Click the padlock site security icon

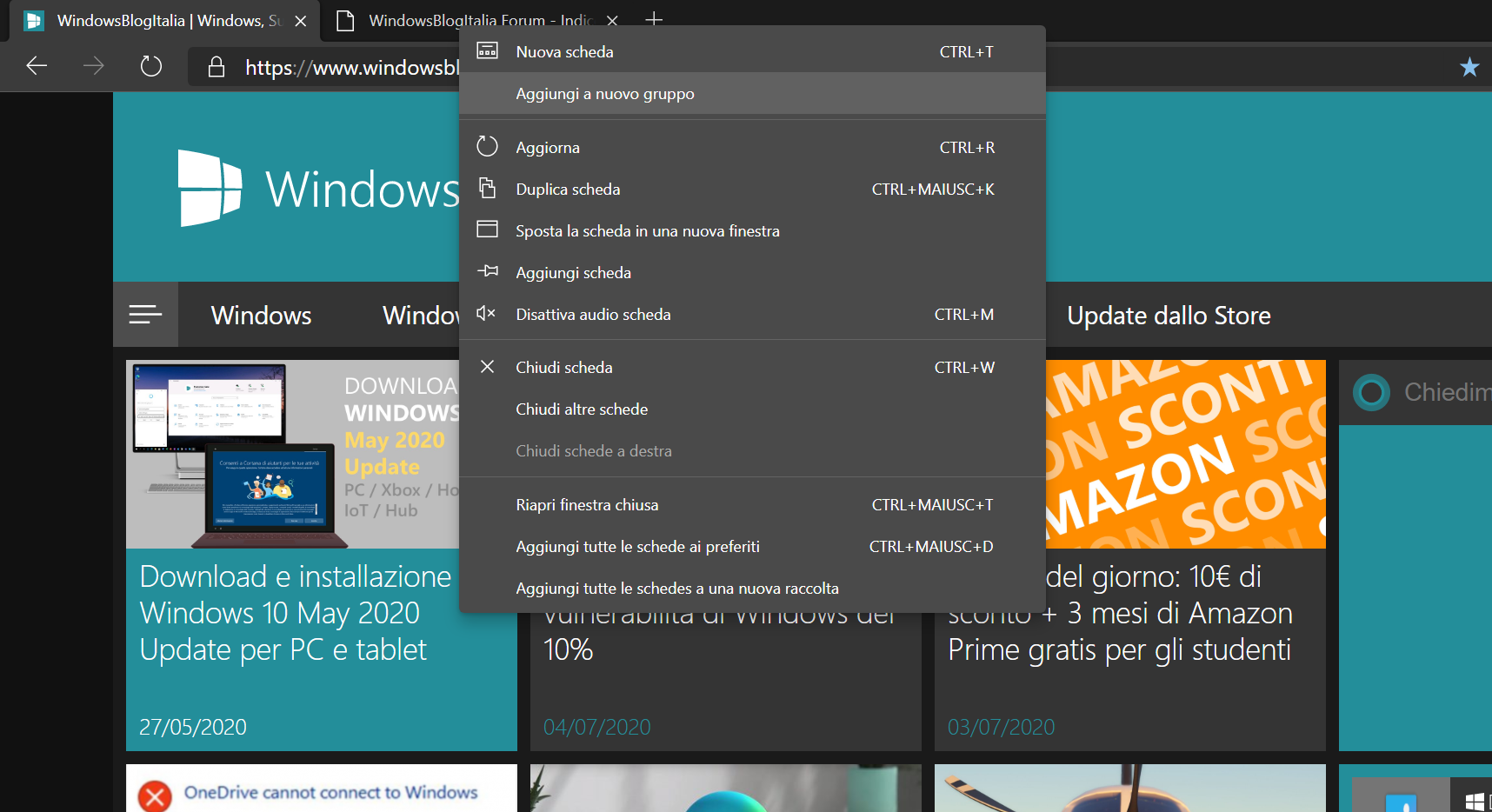point(216,67)
